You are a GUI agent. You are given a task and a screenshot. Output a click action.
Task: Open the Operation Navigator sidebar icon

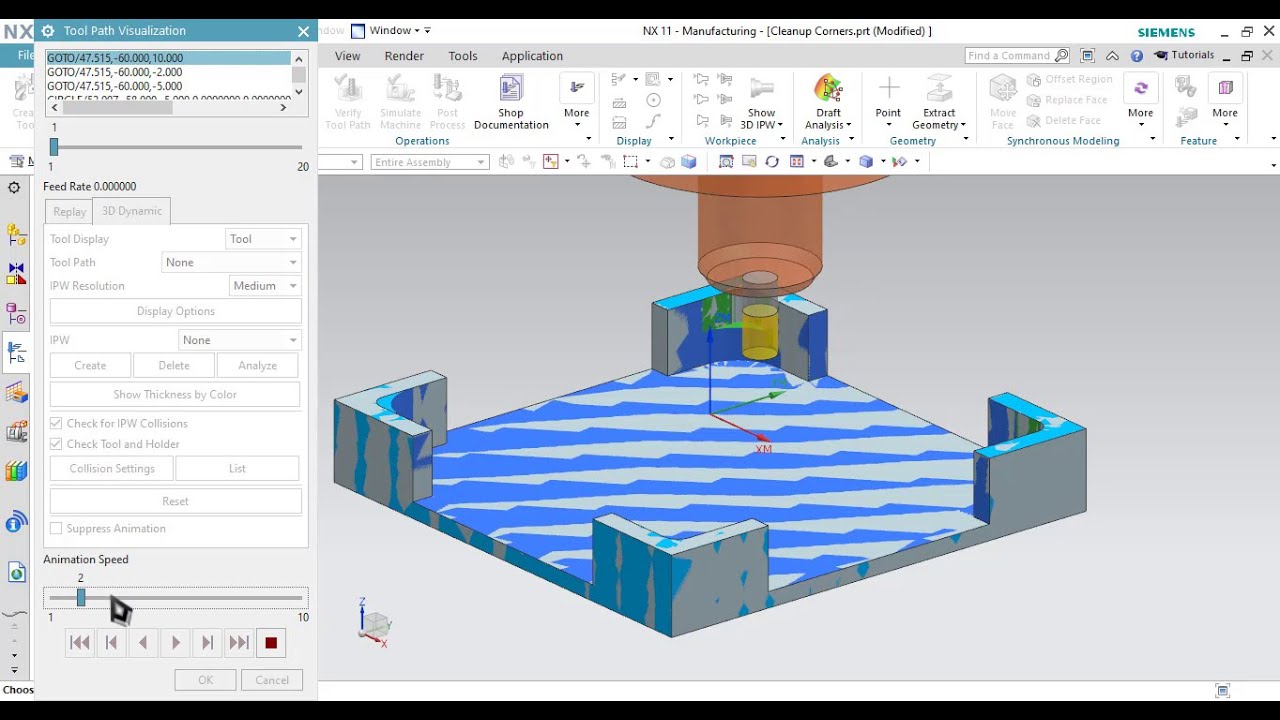(x=16, y=352)
